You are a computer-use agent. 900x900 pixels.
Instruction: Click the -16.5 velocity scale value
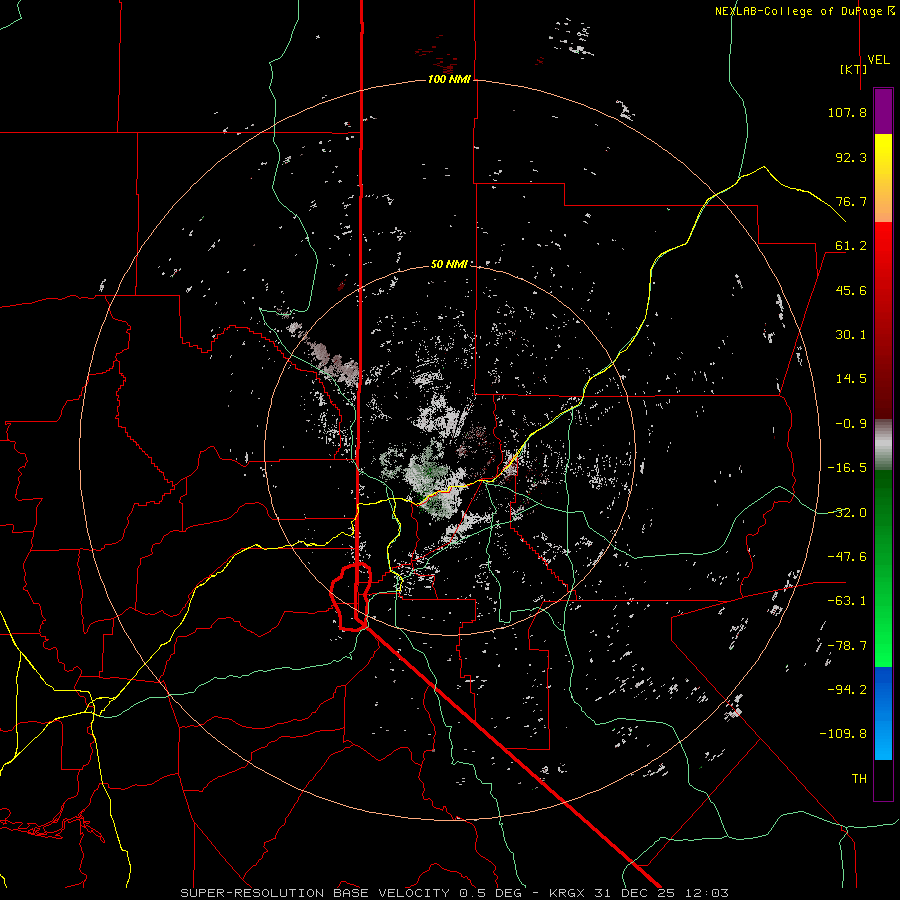click(x=847, y=468)
